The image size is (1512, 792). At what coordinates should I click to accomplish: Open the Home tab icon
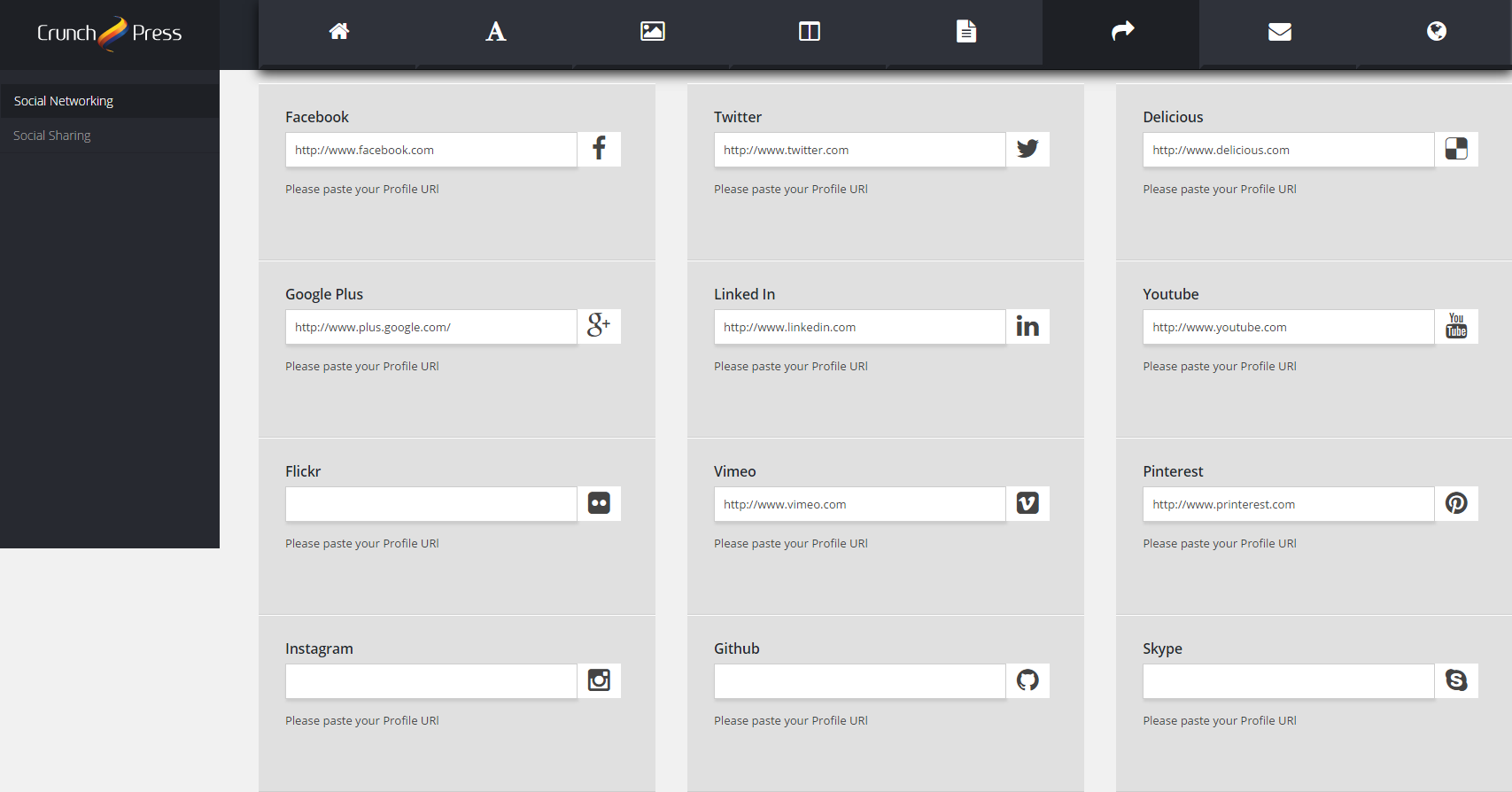(338, 32)
